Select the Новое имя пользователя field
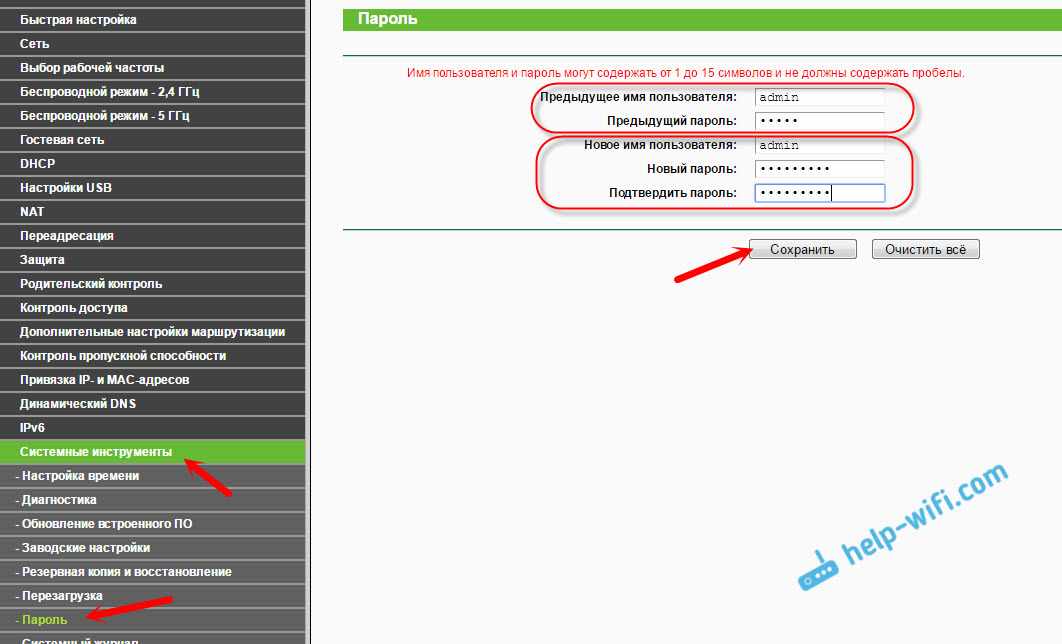The height and width of the screenshot is (644, 1062). tap(820, 146)
